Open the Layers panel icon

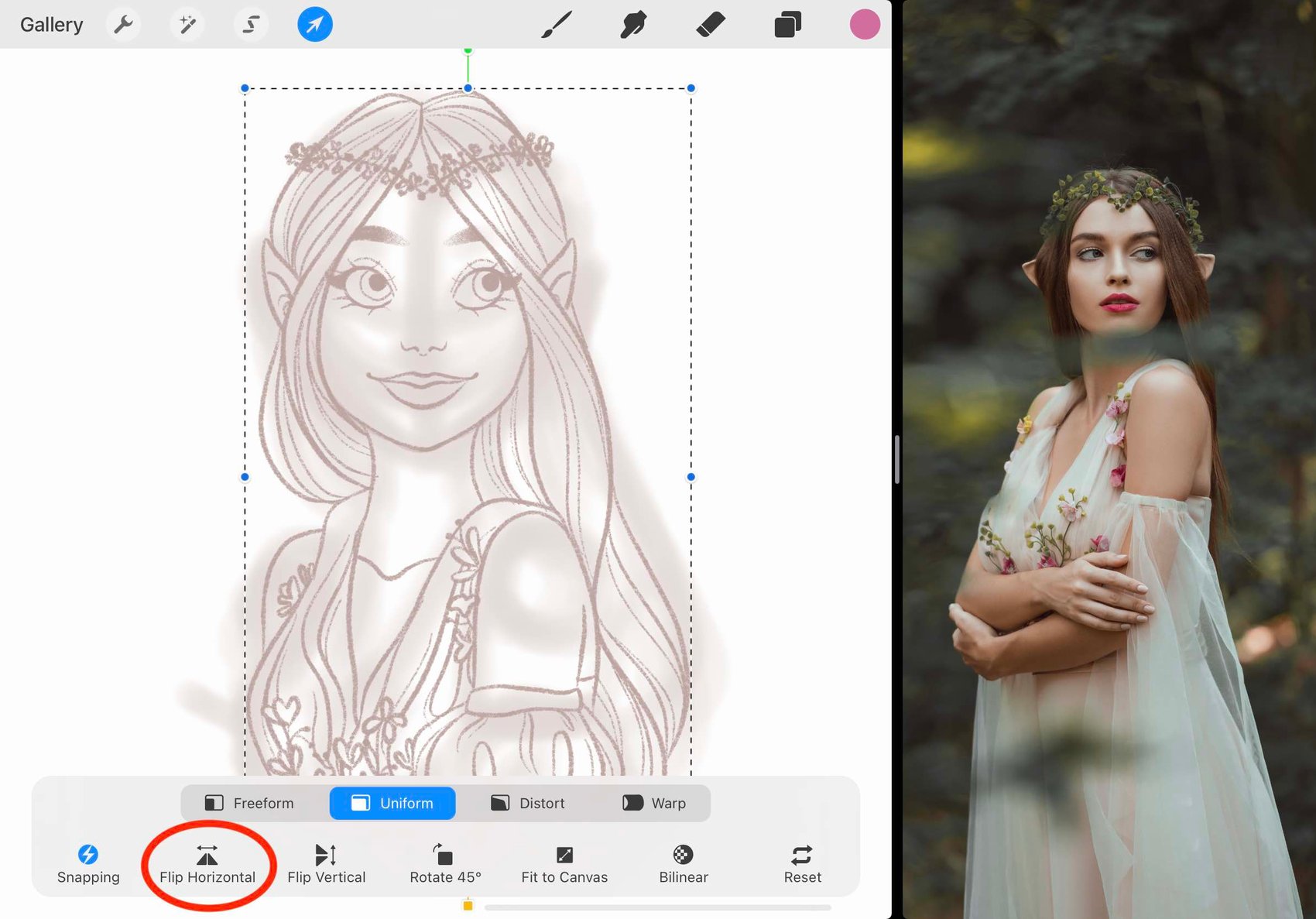pos(787,25)
